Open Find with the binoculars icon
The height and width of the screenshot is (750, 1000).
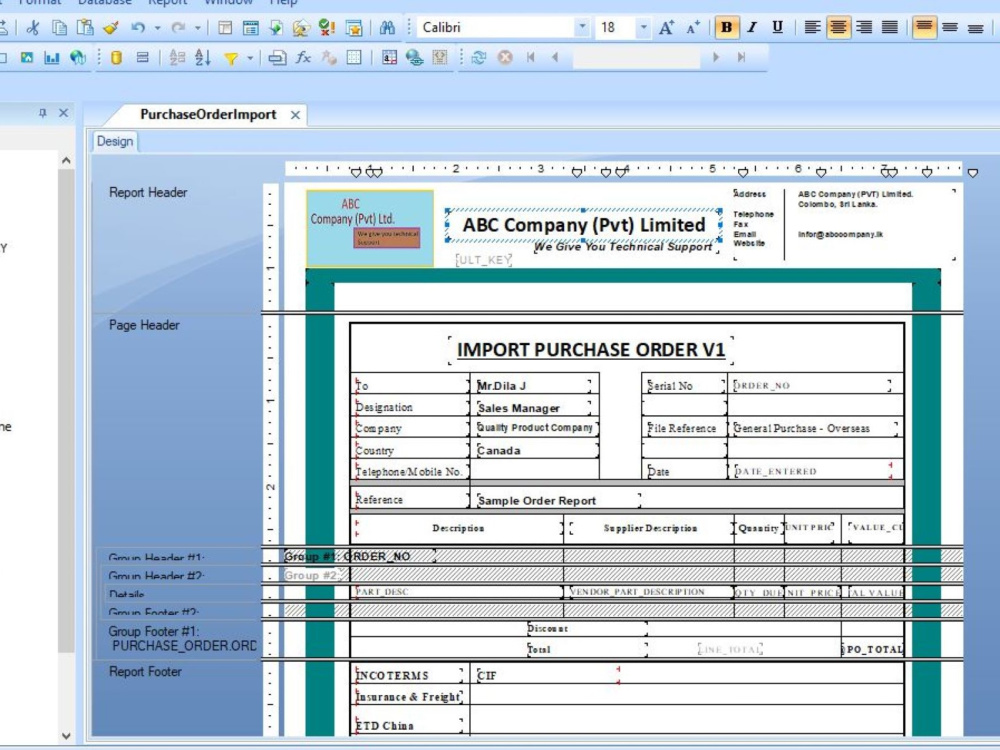pos(387,27)
